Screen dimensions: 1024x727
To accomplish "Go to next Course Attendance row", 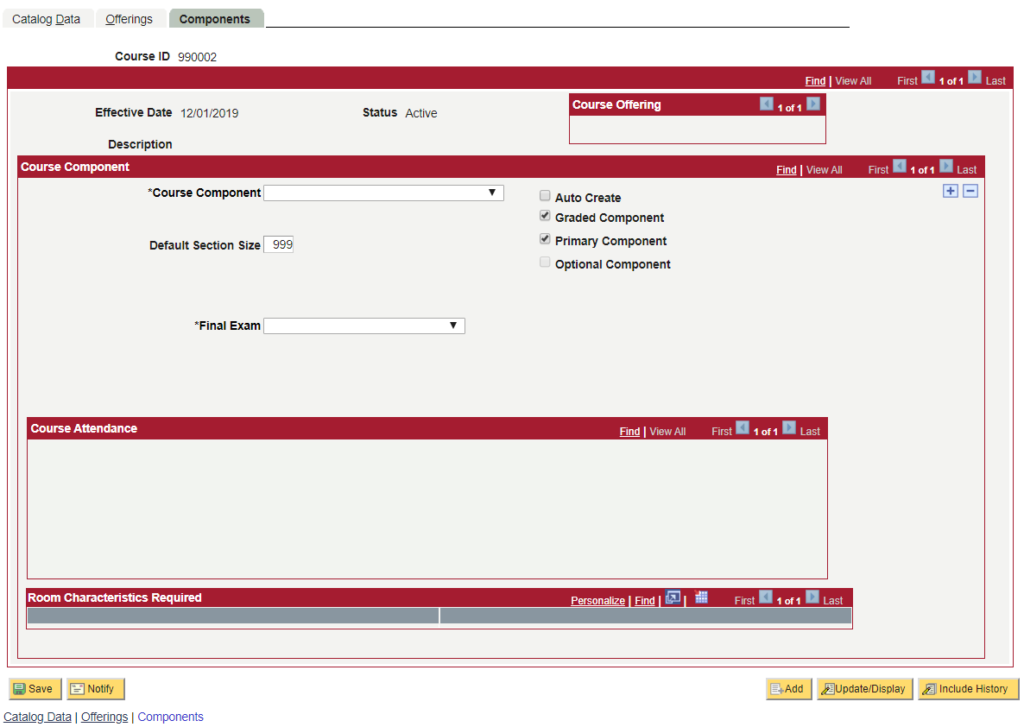I will tap(789, 429).
